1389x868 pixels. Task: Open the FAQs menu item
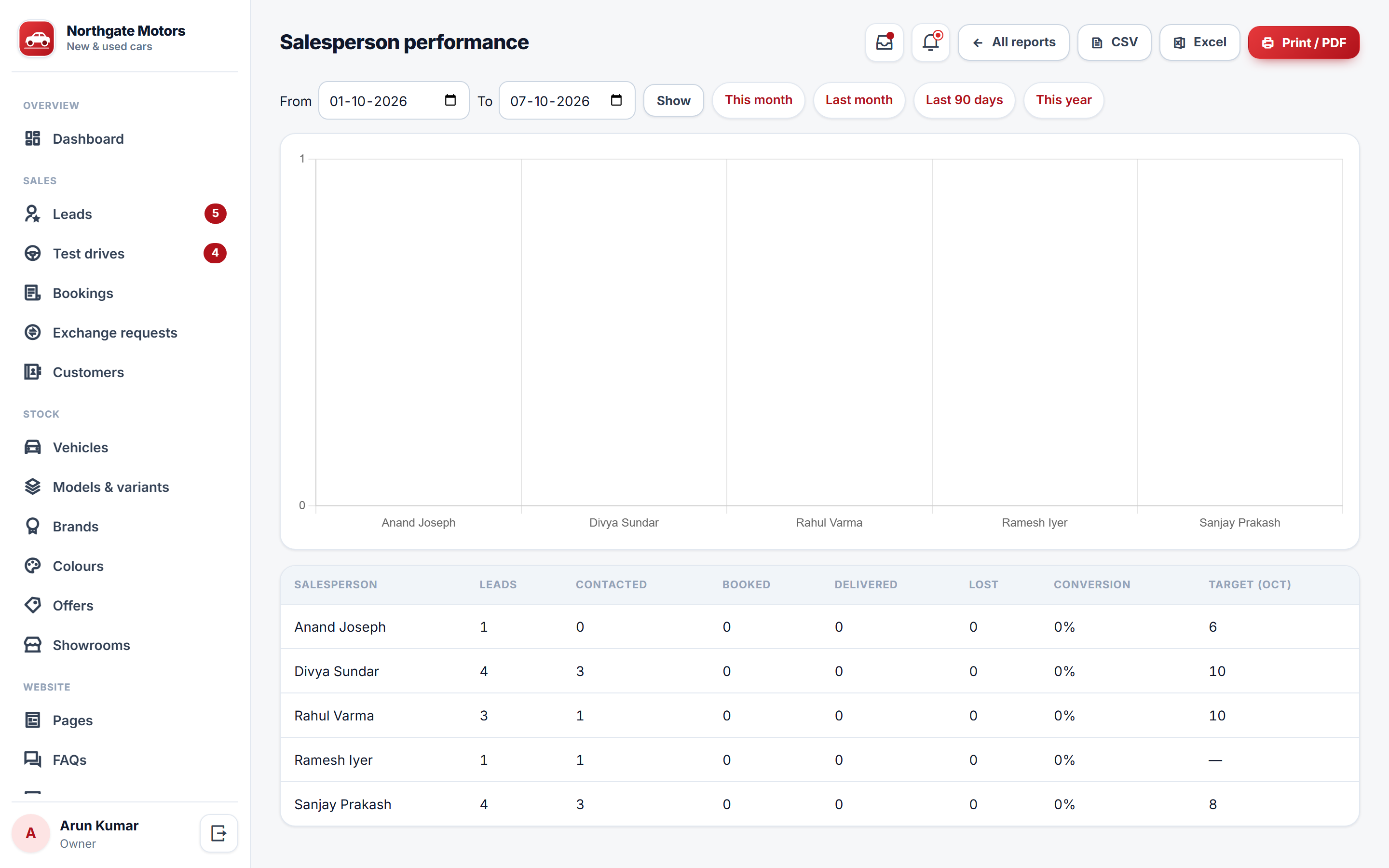(x=124, y=759)
